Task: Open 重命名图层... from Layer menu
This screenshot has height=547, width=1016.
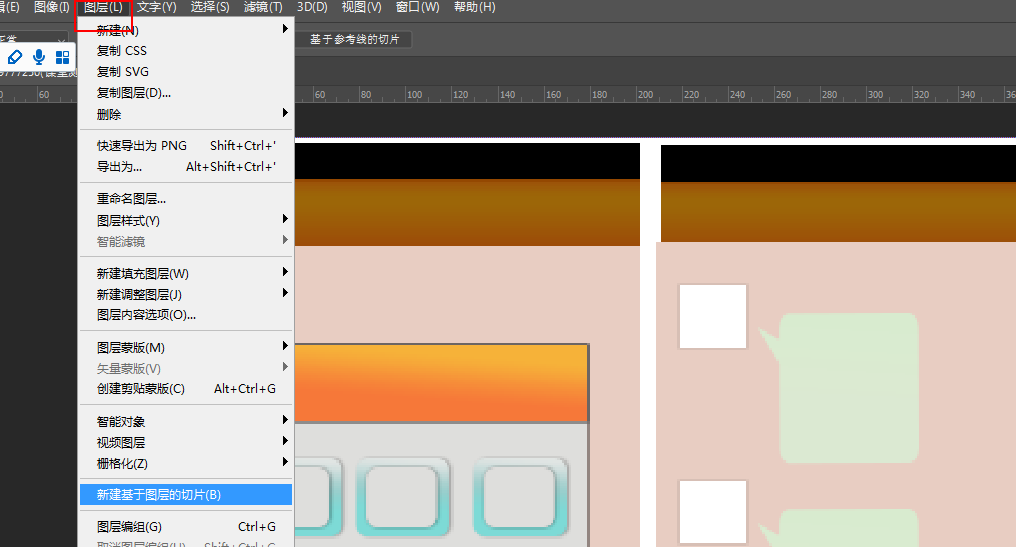Action: click(131, 199)
